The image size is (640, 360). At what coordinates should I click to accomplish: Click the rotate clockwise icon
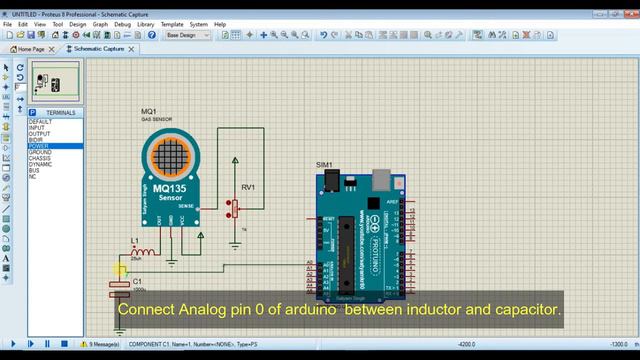(x=20, y=67)
